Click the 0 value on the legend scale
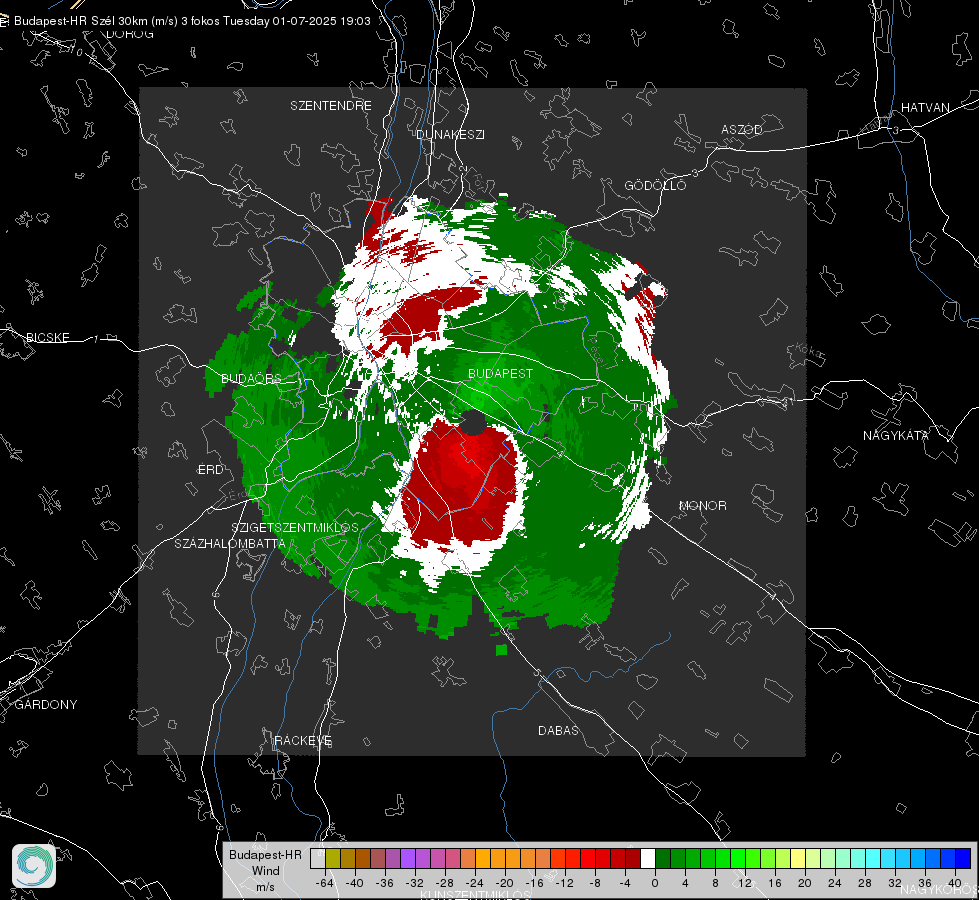 coord(654,883)
